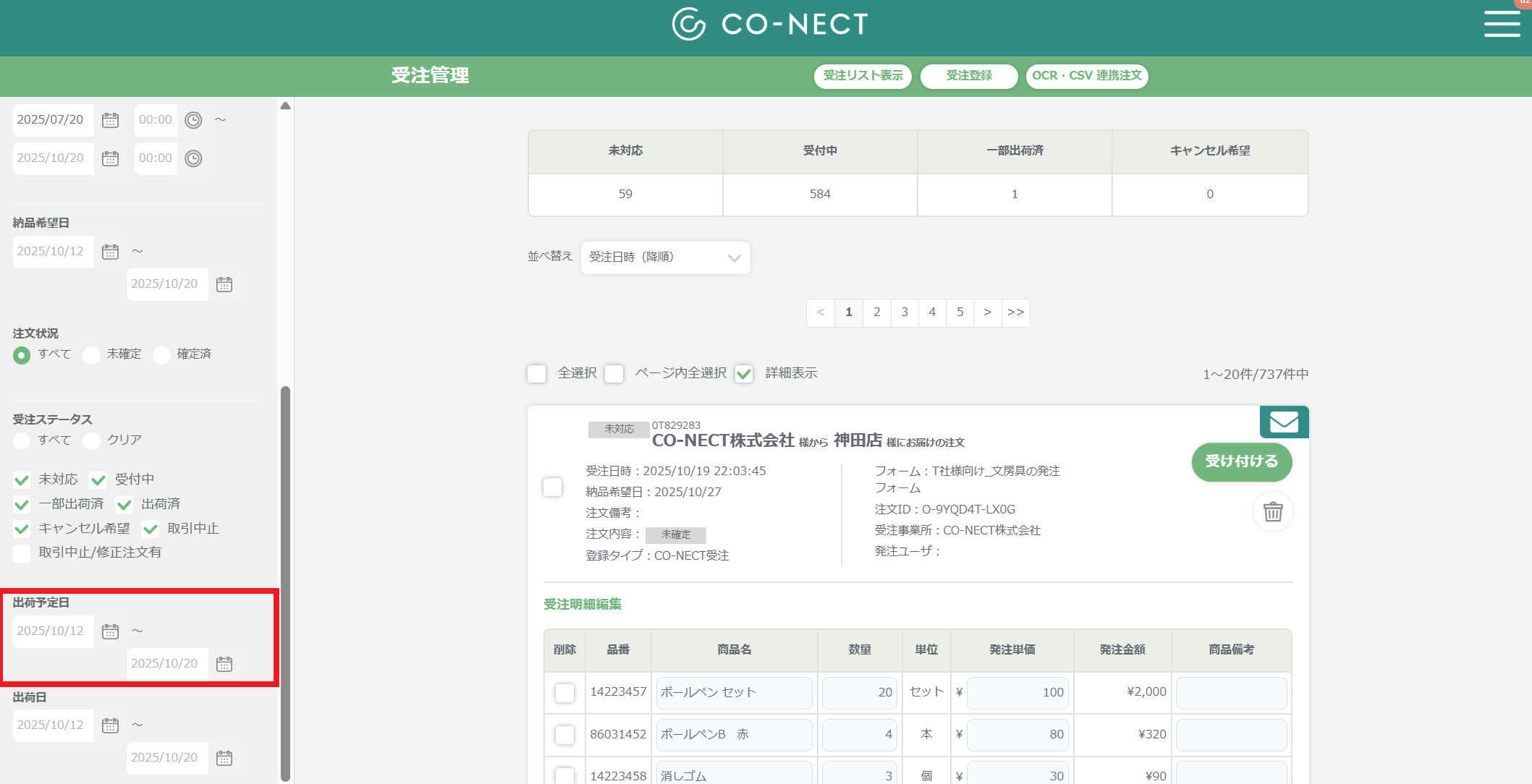The image size is (1532, 784).
Task: Uncheck the 出荷済 status checkbox
Action: [124, 505]
